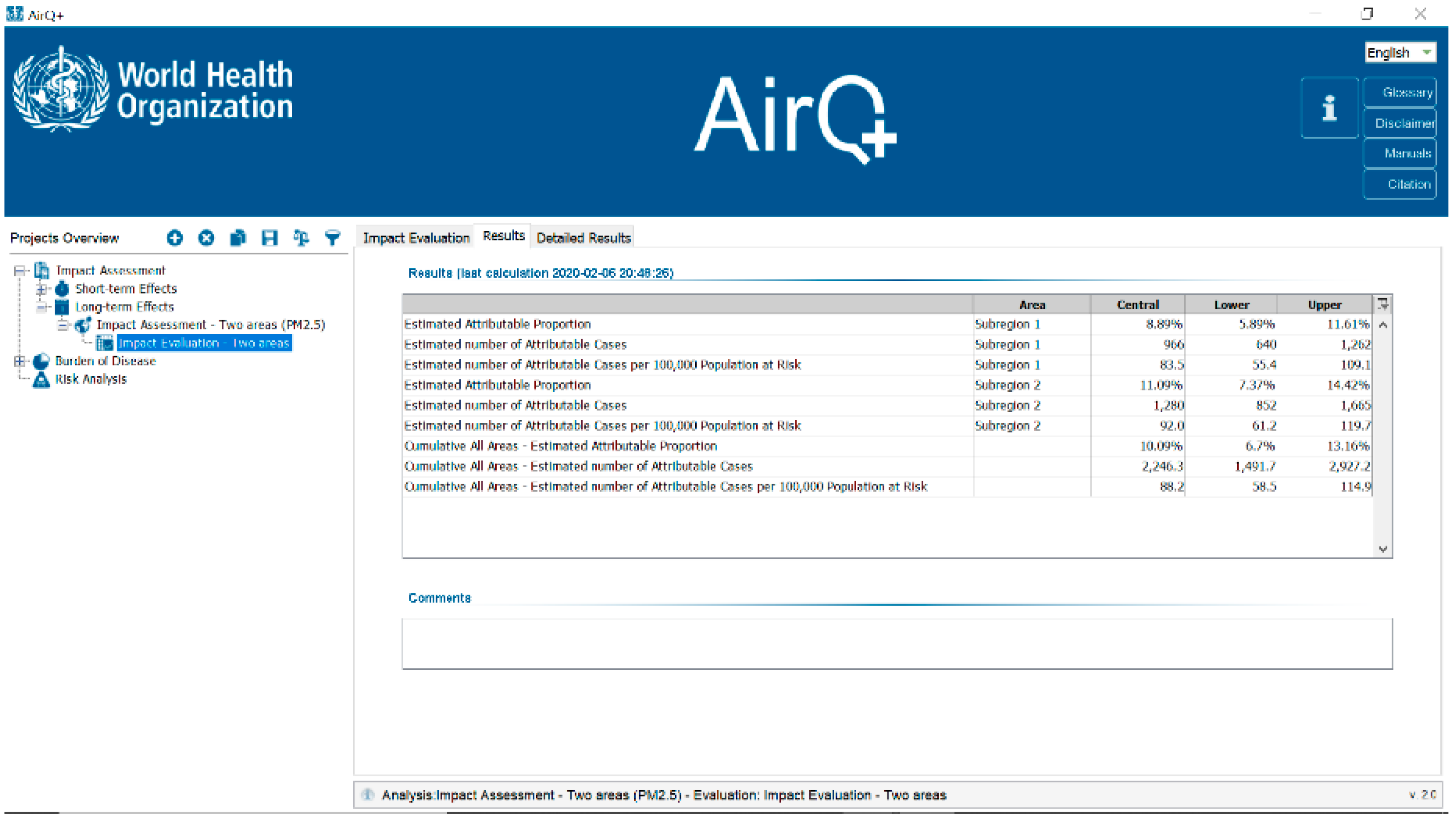
Task: Click Cumulative All Areas cases value 2,246.3
Action: (1162, 467)
